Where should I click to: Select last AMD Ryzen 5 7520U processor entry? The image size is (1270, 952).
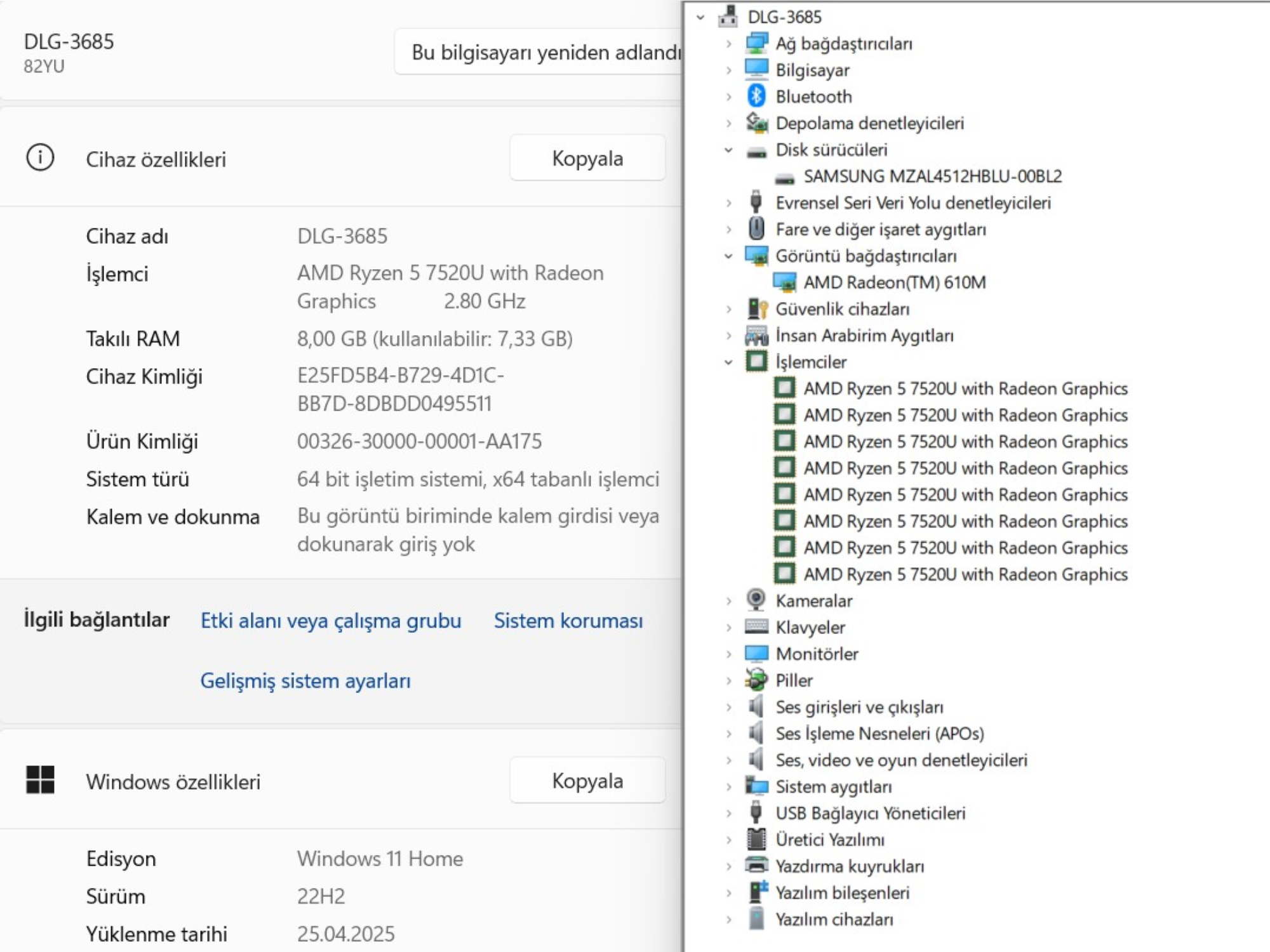[x=965, y=574]
